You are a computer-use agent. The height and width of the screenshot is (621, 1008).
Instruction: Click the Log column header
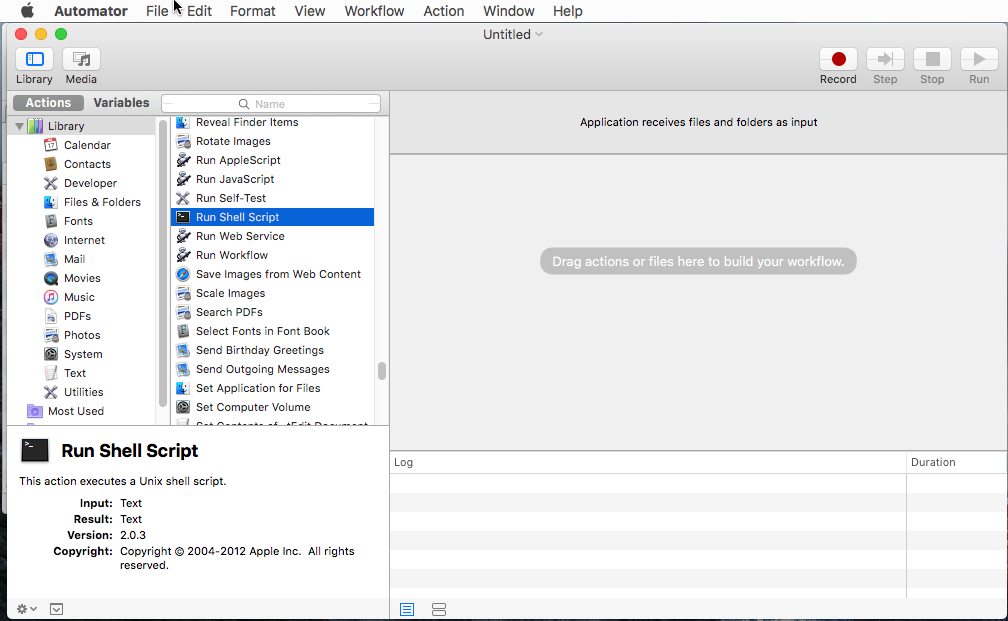click(648, 462)
